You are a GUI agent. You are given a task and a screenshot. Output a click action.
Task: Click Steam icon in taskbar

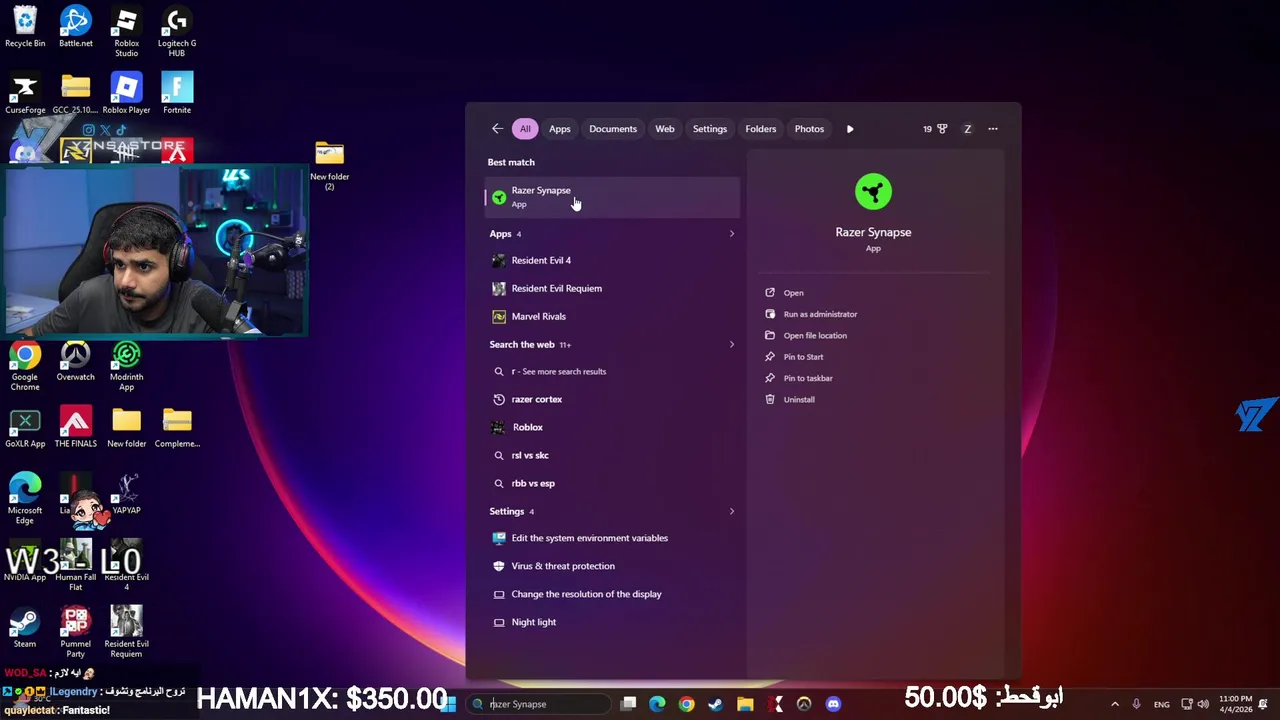716,704
